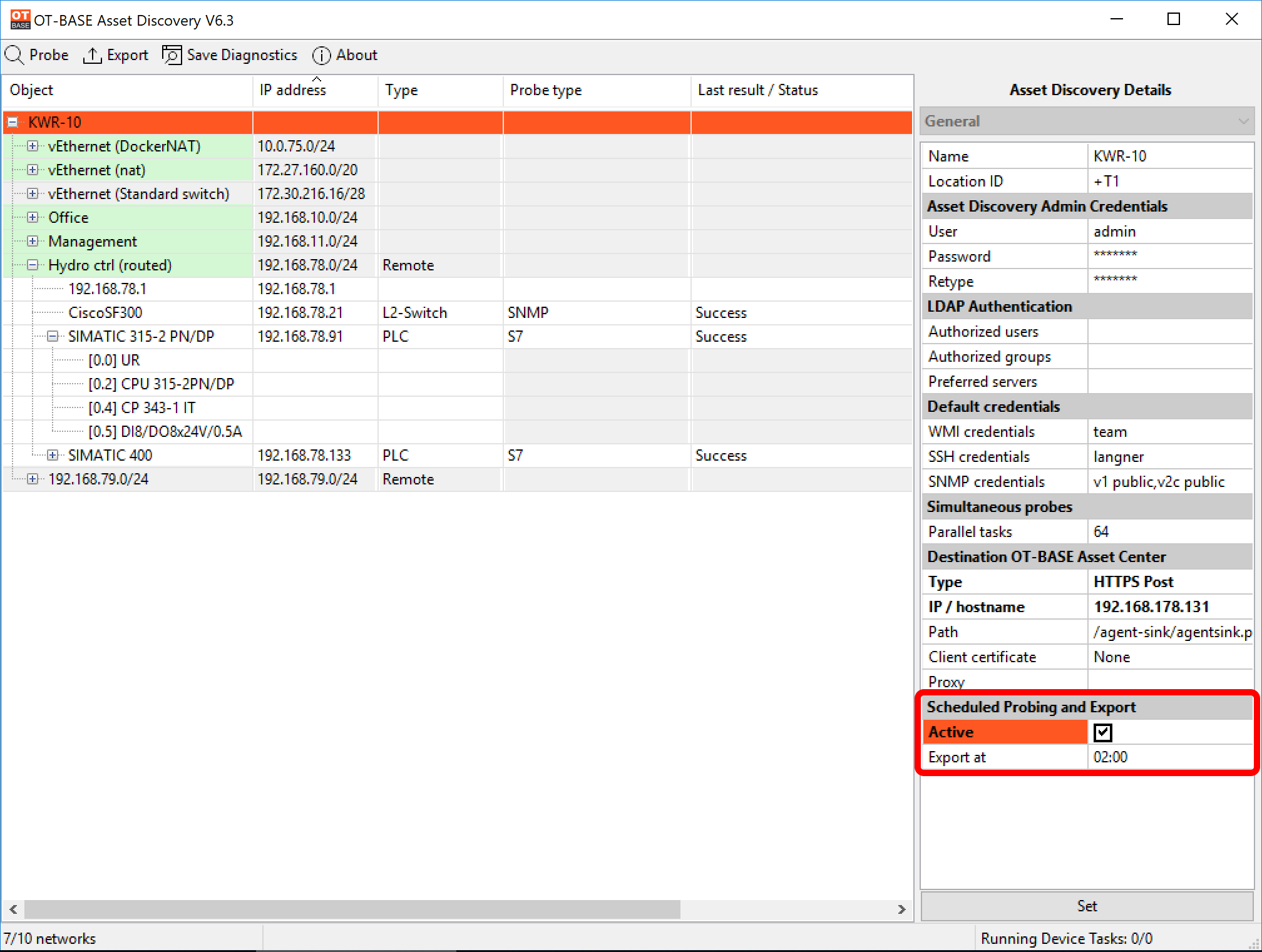Expand the vEthernet (Standard switch) node
The image size is (1262, 952).
click(x=33, y=193)
